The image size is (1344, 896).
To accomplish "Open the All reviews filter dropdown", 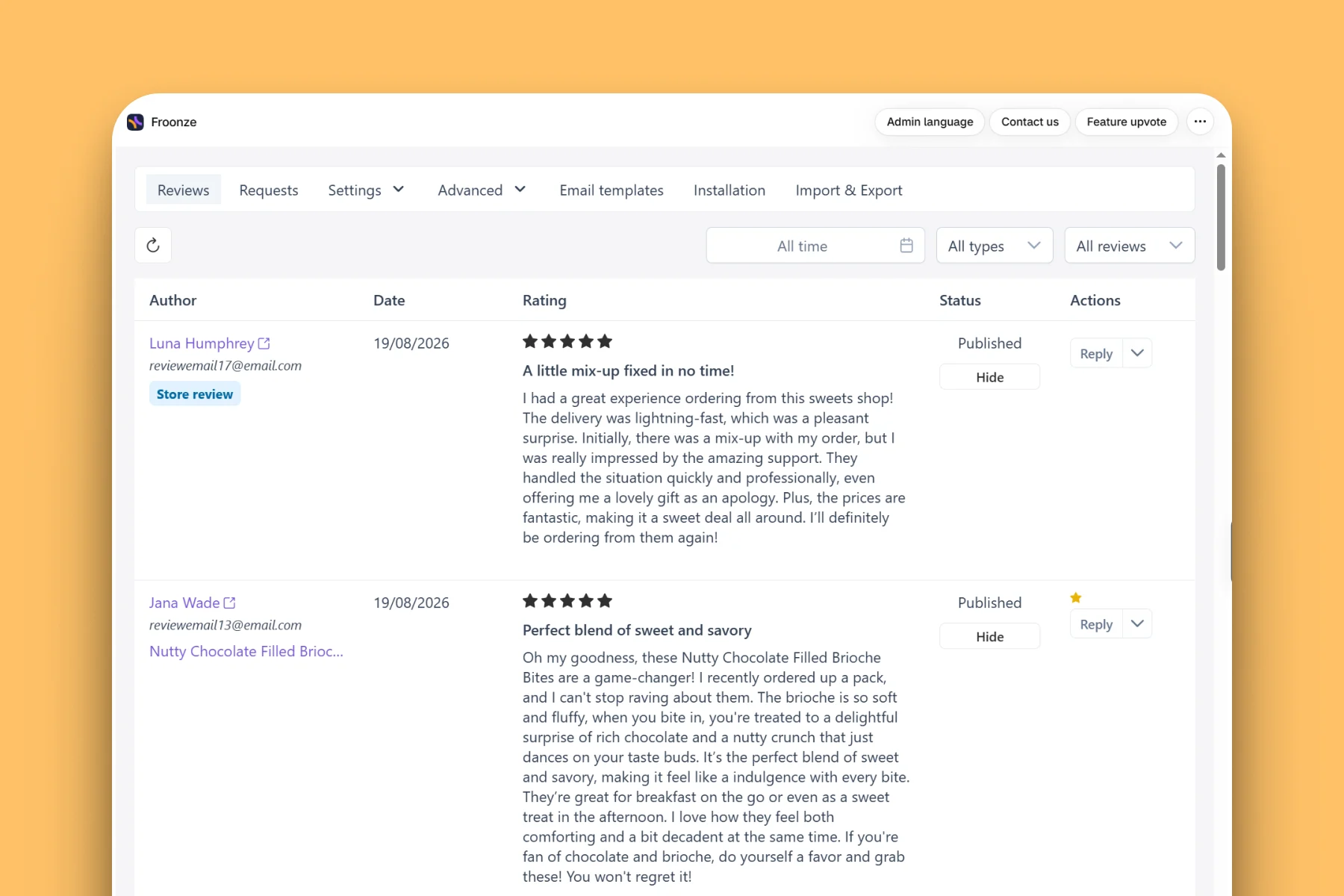I will click(1130, 246).
